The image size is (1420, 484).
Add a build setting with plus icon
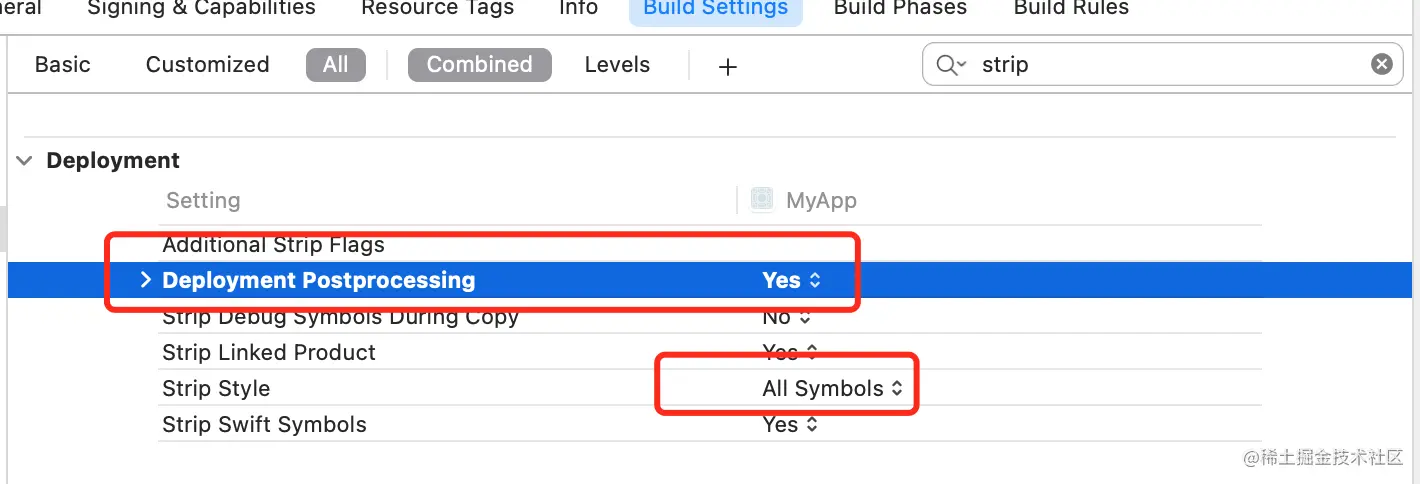pyautogui.click(x=728, y=66)
